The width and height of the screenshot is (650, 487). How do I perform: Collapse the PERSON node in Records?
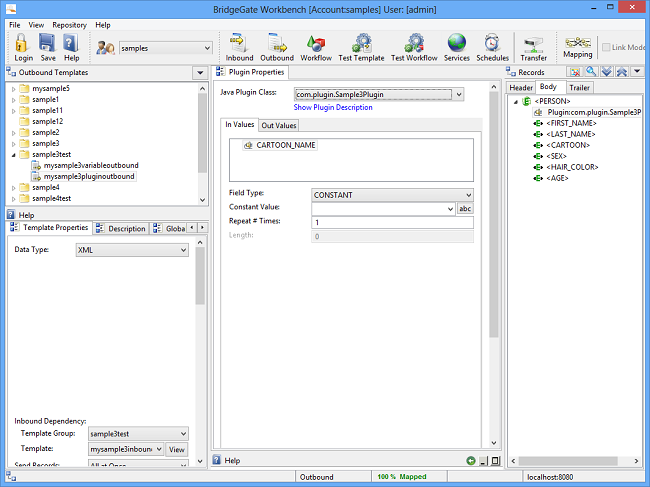[516, 102]
